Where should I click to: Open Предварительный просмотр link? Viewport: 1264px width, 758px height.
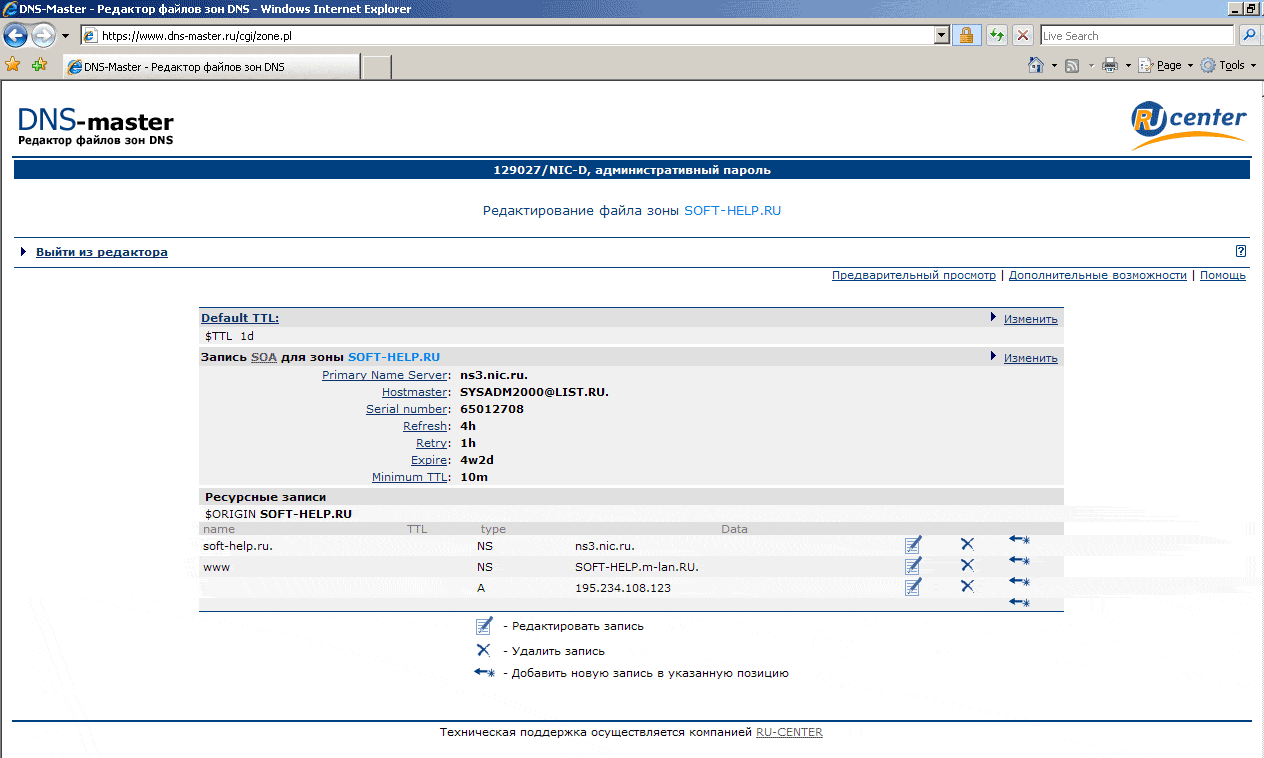[914, 275]
